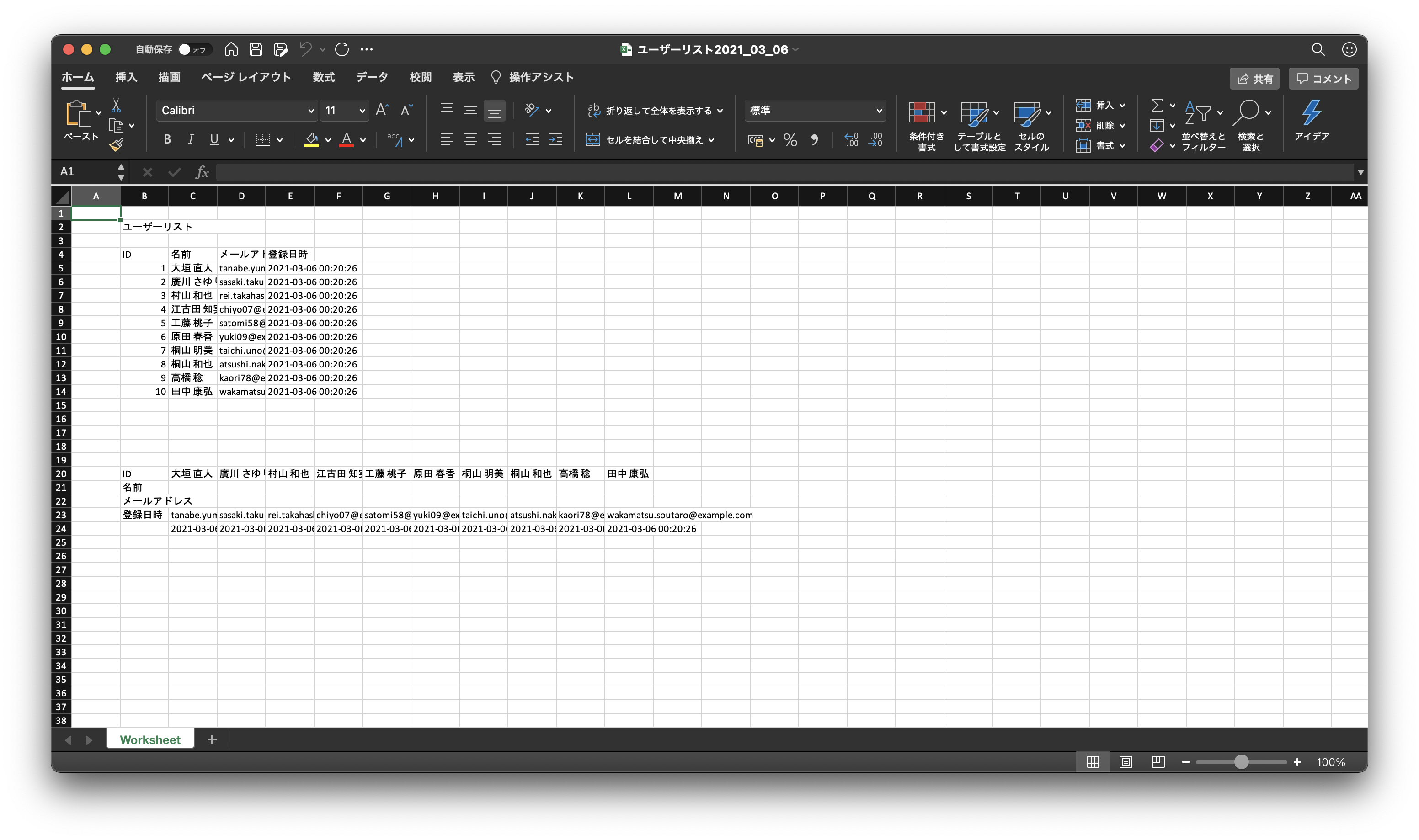The width and height of the screenshot is (1419, 840).
Task: Click the increase indent icon
Action: (556, 140)
